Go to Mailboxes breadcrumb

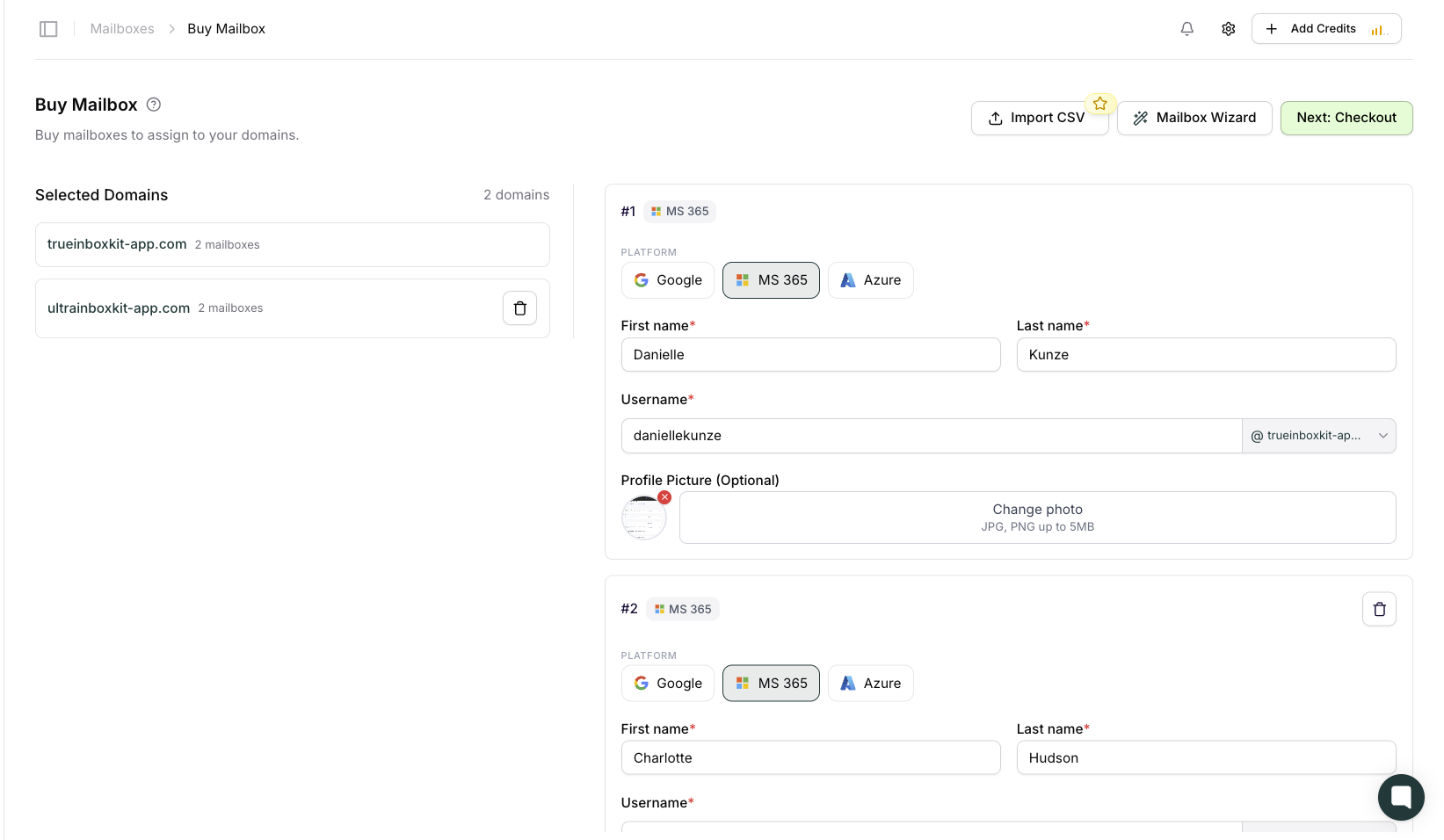(x=122, y=29)
